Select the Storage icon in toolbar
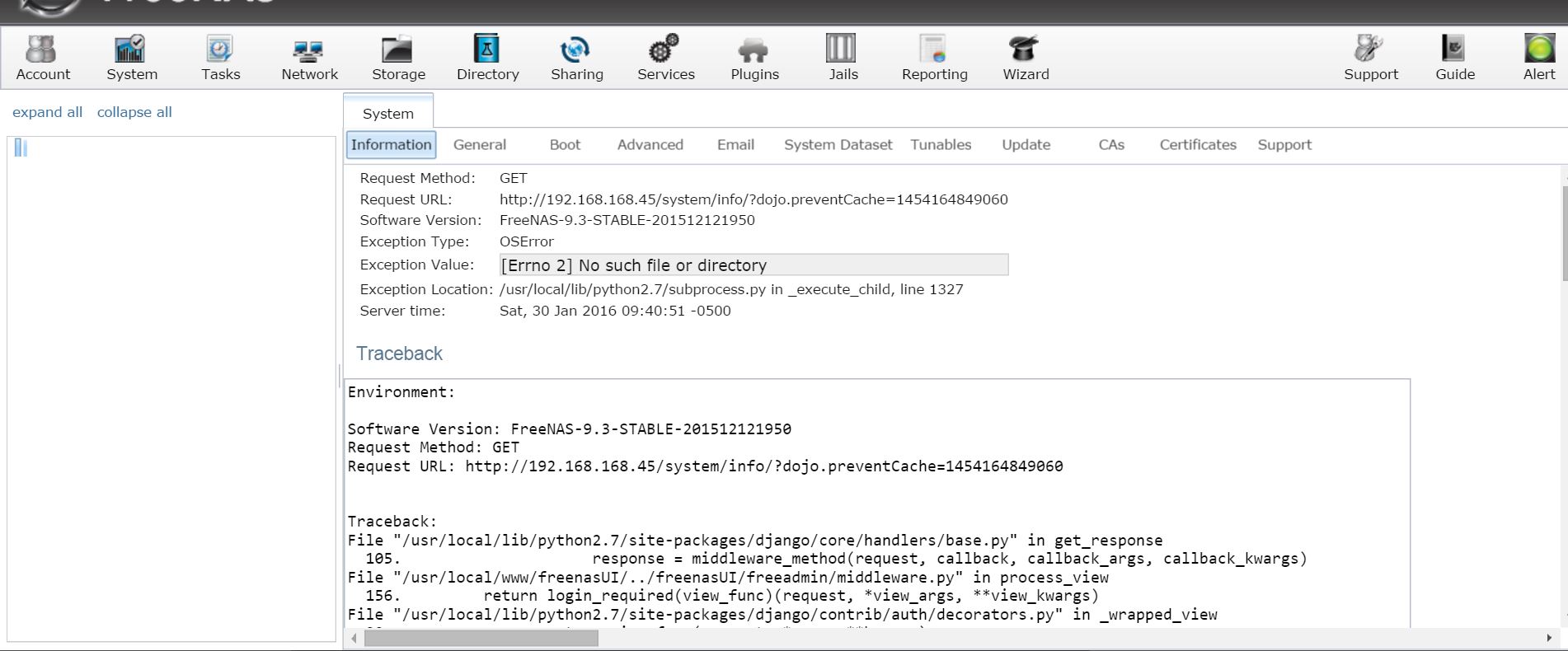Viewport: 1568px width, 651px height. coord(398,50)
